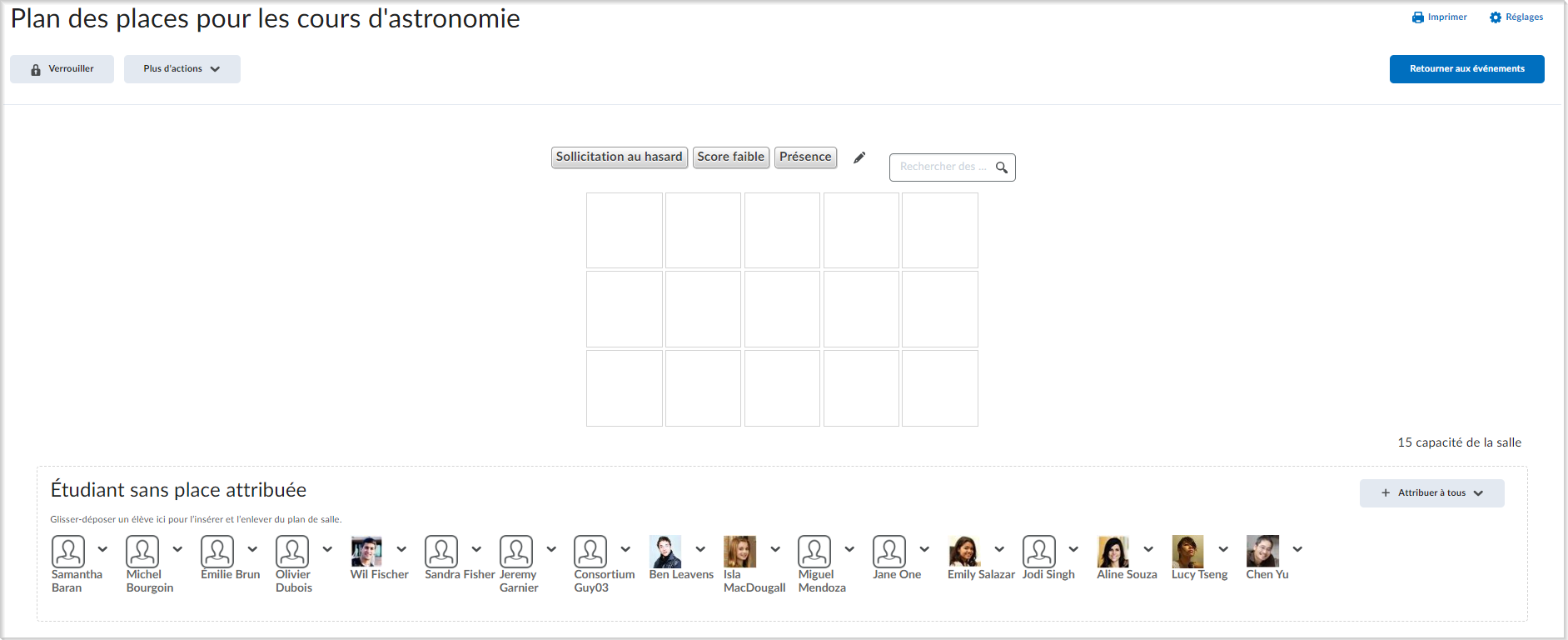Open Samantha Baran's dropdown chevron
1568x640 pixels.
pos(102,549)
